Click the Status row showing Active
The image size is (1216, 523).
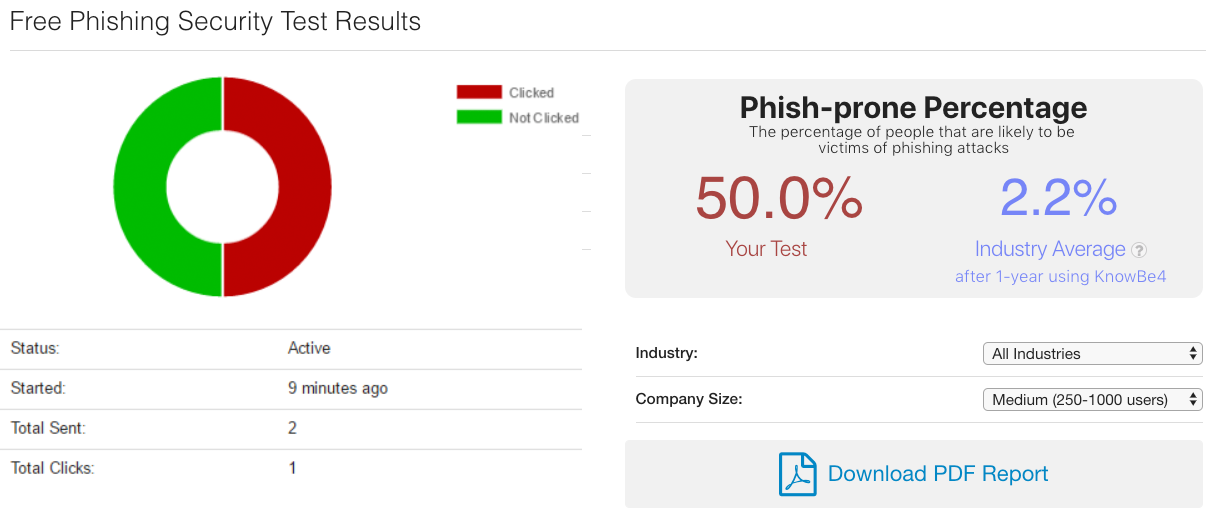[291, 349]
